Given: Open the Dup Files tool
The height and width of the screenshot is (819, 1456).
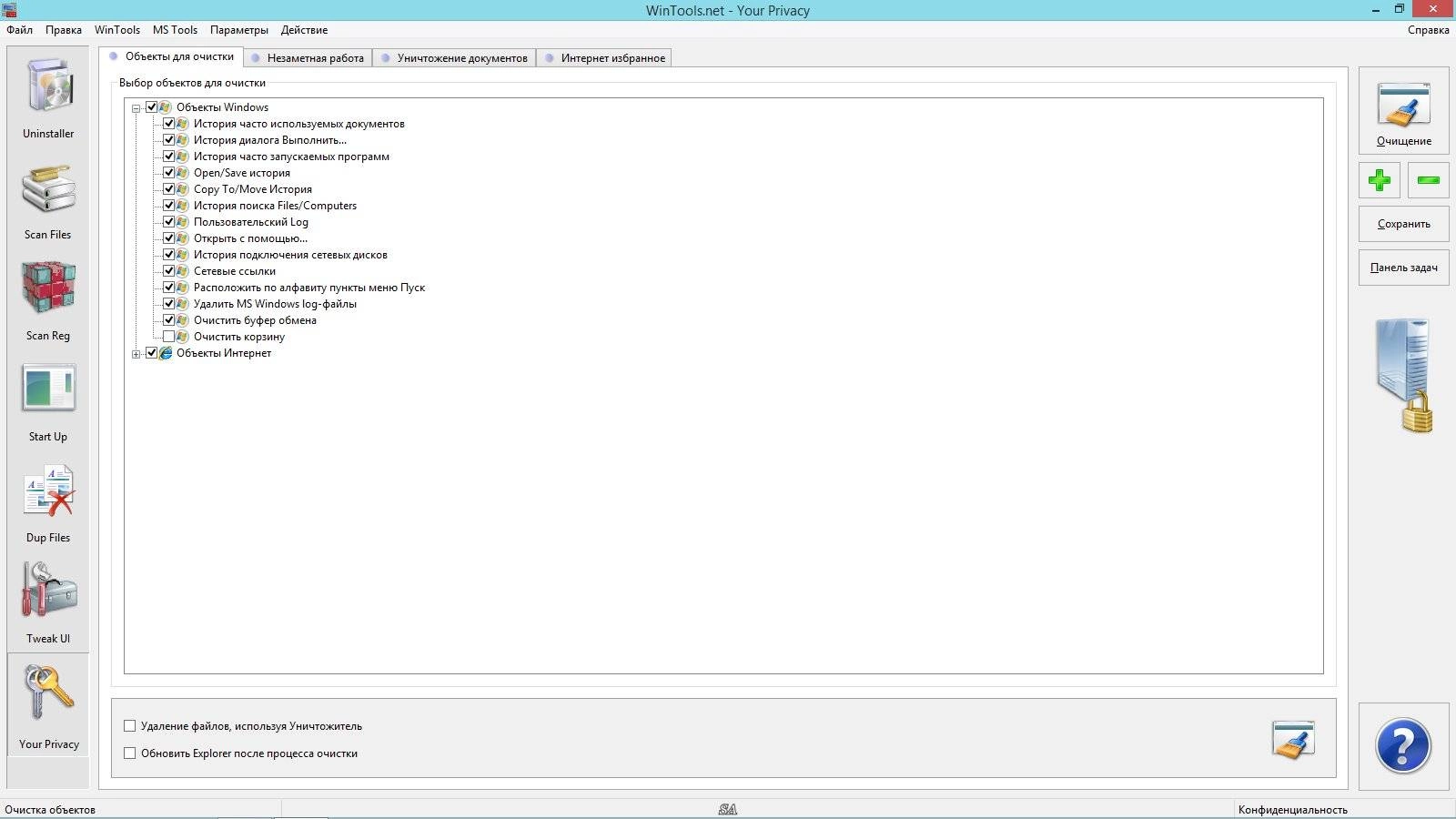Looking at the screenshot, I should [x=48, y=502].
